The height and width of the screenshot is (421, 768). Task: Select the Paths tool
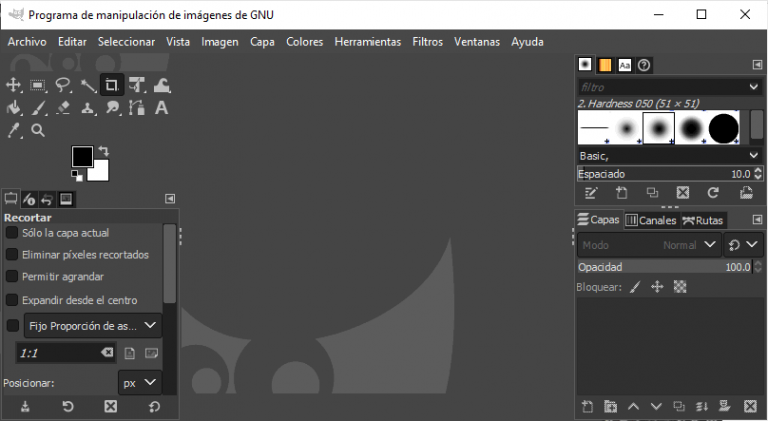[x=137, y=108]
